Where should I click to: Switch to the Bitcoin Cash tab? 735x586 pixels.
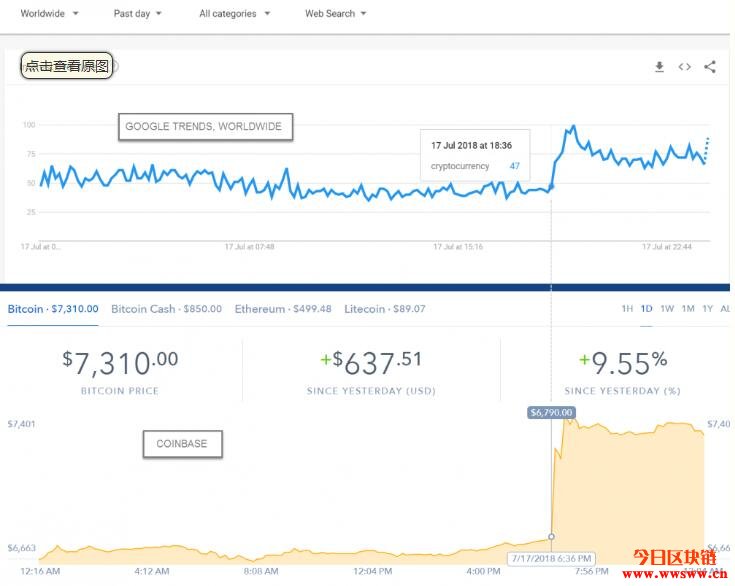tap(166, 309)
